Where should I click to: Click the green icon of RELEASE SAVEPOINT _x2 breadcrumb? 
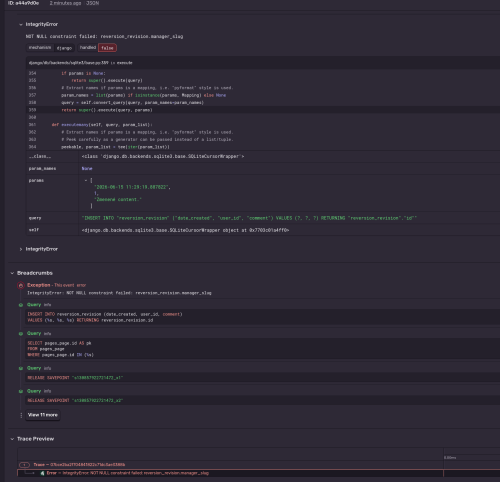click(x=21, y=391)
